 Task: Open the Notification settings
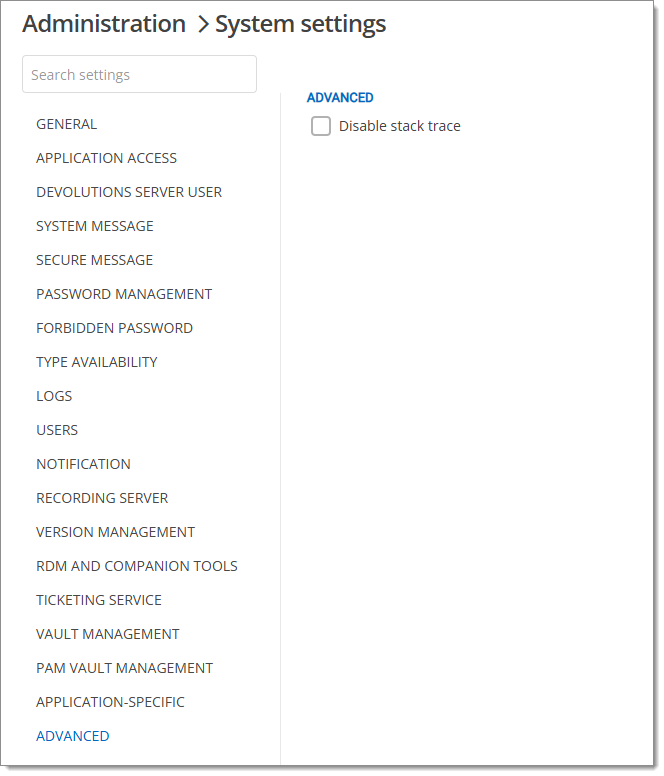83,464
